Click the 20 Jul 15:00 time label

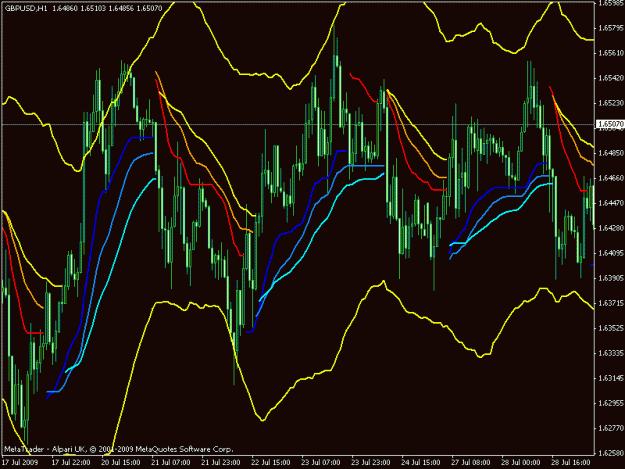(x=121, y=463)
